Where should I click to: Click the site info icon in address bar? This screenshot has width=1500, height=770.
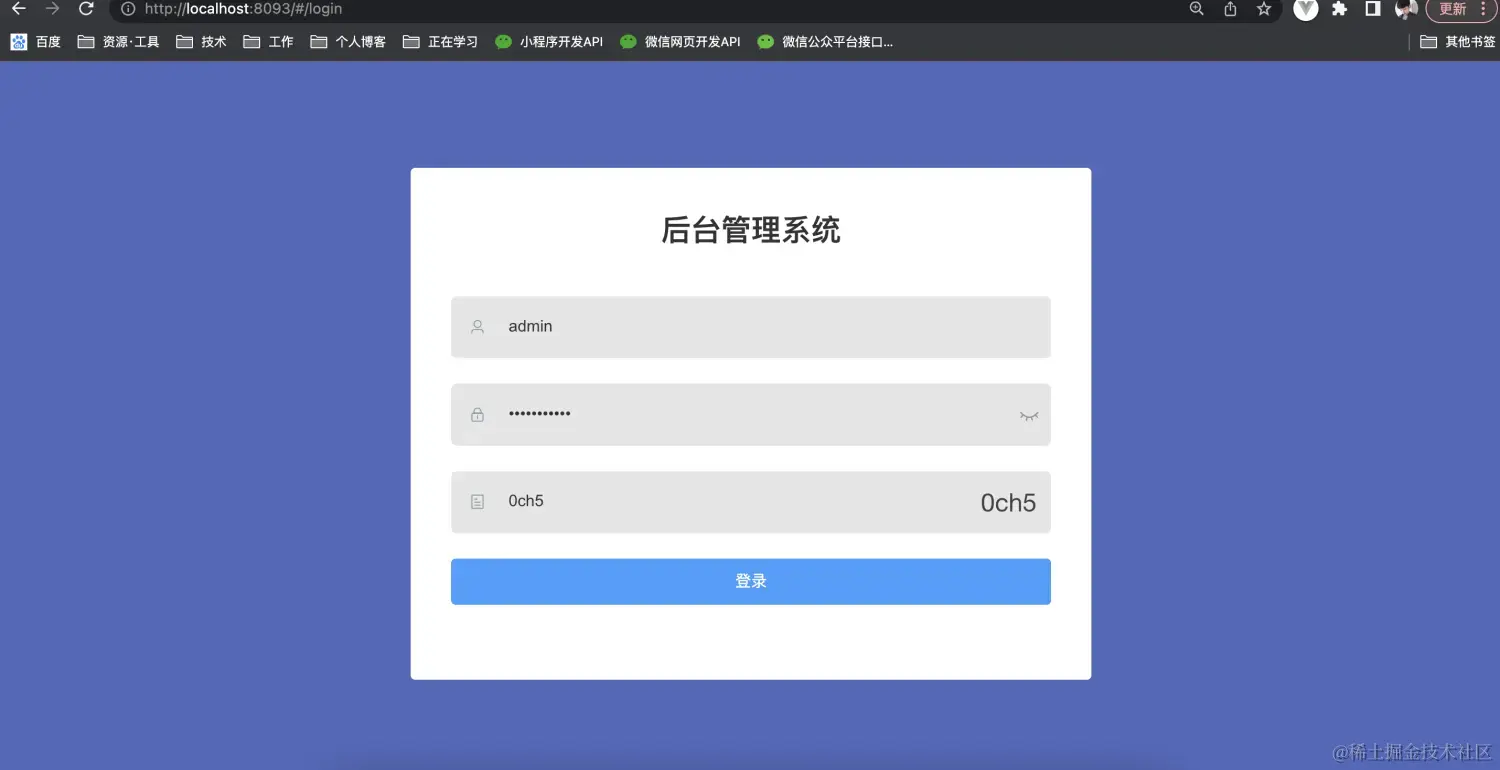point(128,9)
